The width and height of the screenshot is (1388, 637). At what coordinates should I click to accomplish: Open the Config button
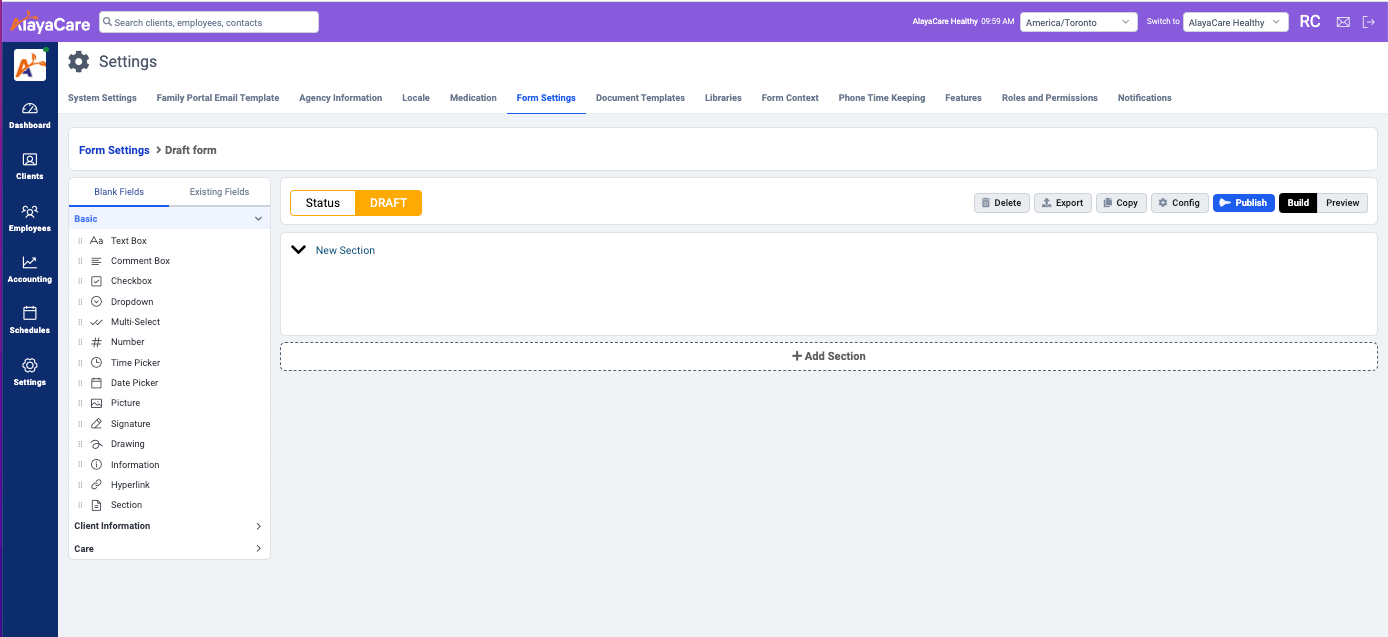click(1180, 203)
